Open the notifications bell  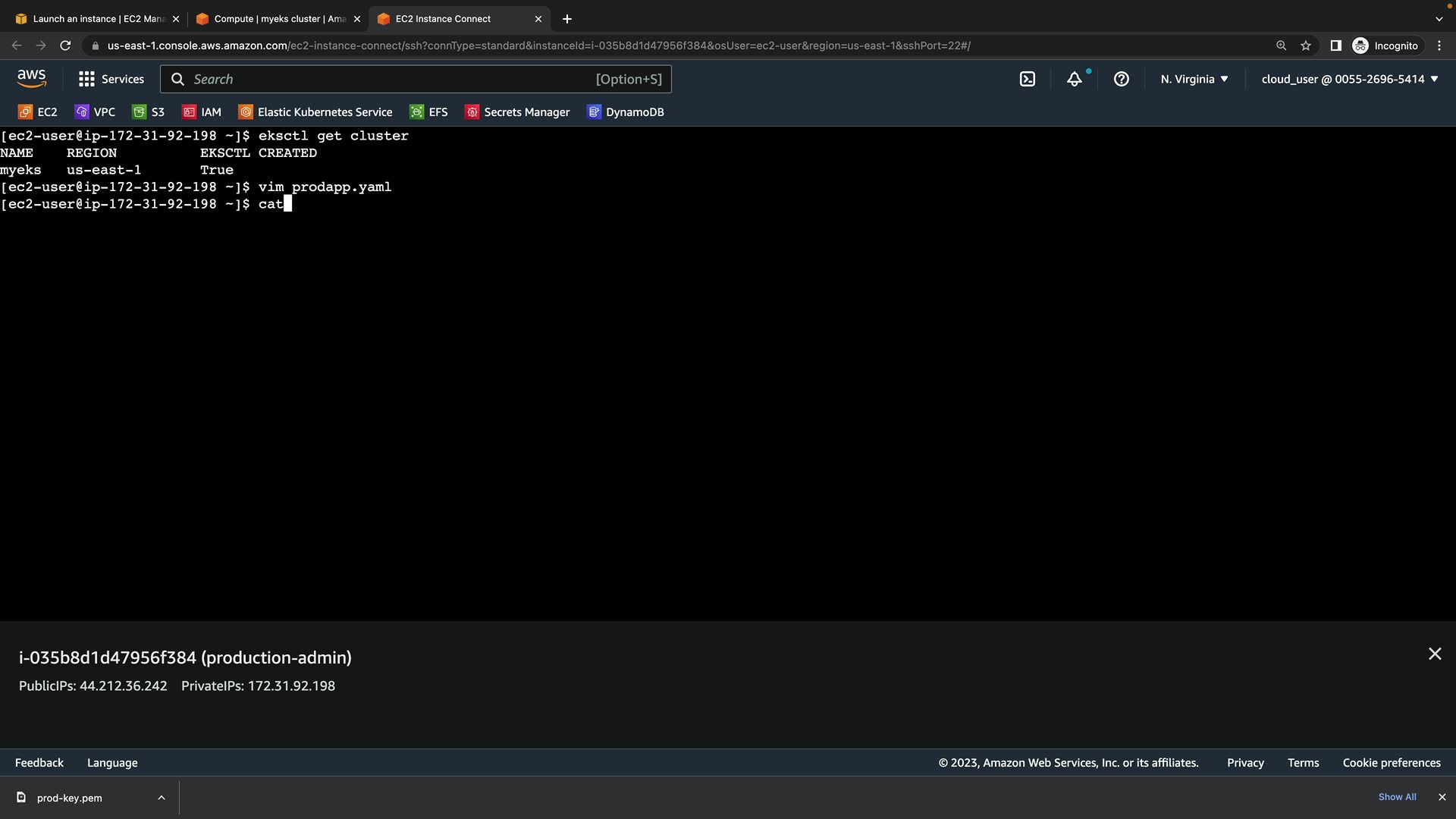point(1075,79)
